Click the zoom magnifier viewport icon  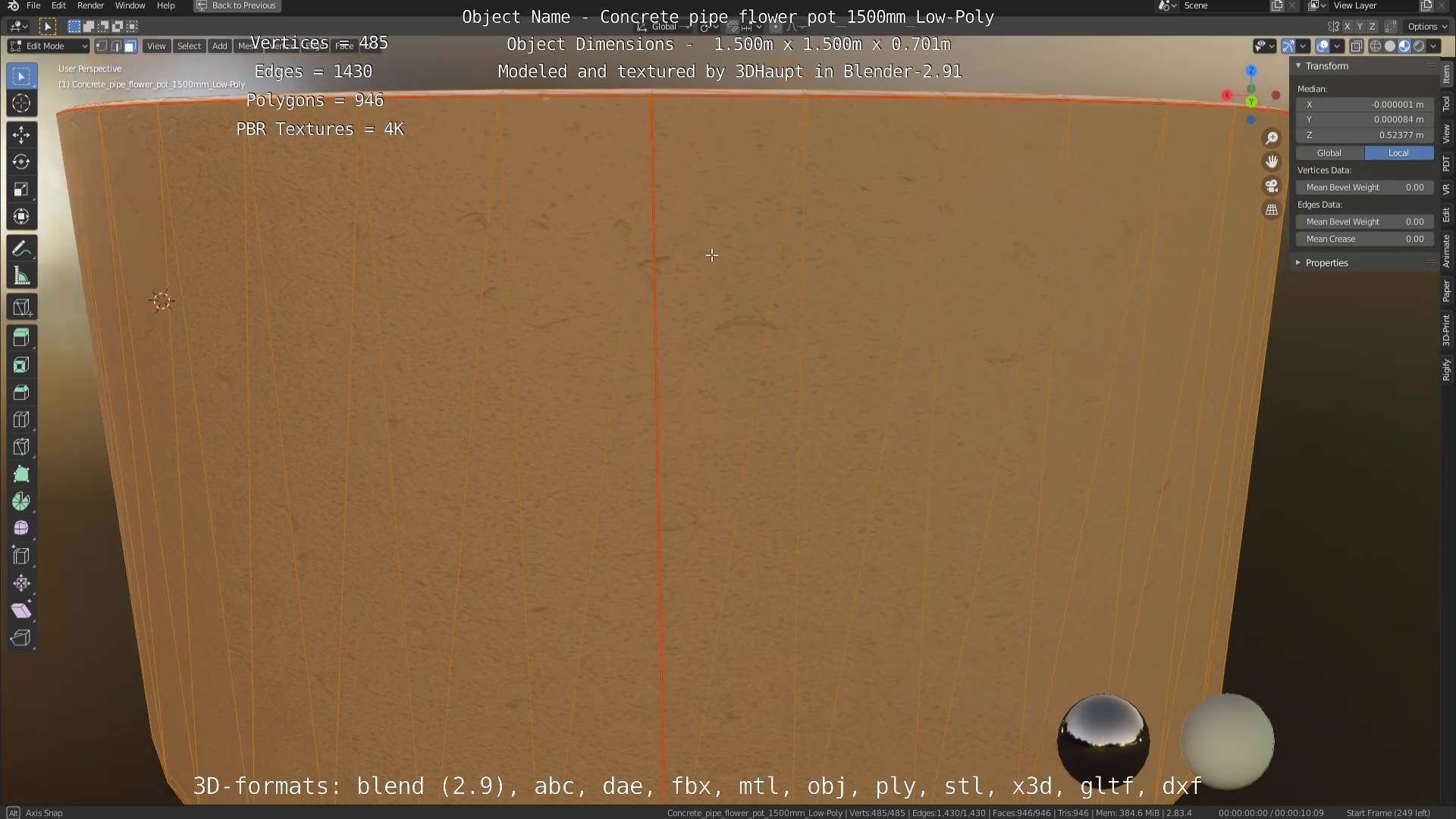[x=1272, y=138]
